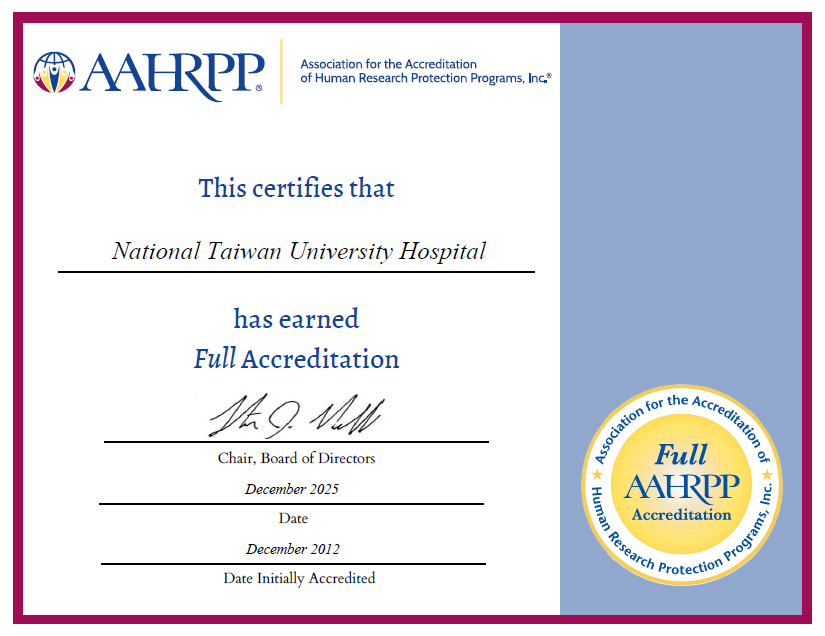
Task: Click the yellow vertical divider beside the logo
Action: click(x=281, y=72)
